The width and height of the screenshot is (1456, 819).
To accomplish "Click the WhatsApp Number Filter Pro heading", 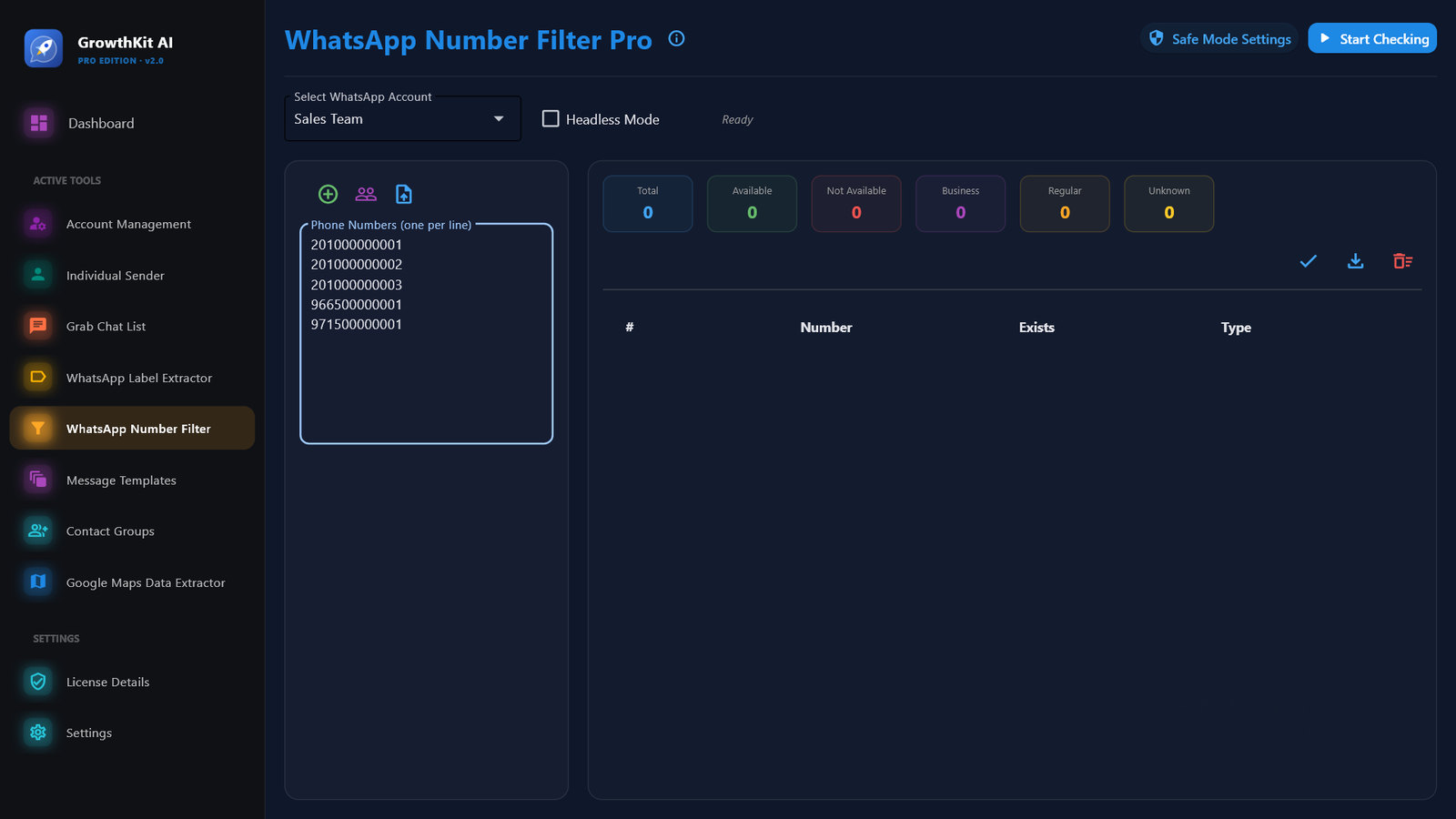I will pyautogui.click(x=469, y=40).
